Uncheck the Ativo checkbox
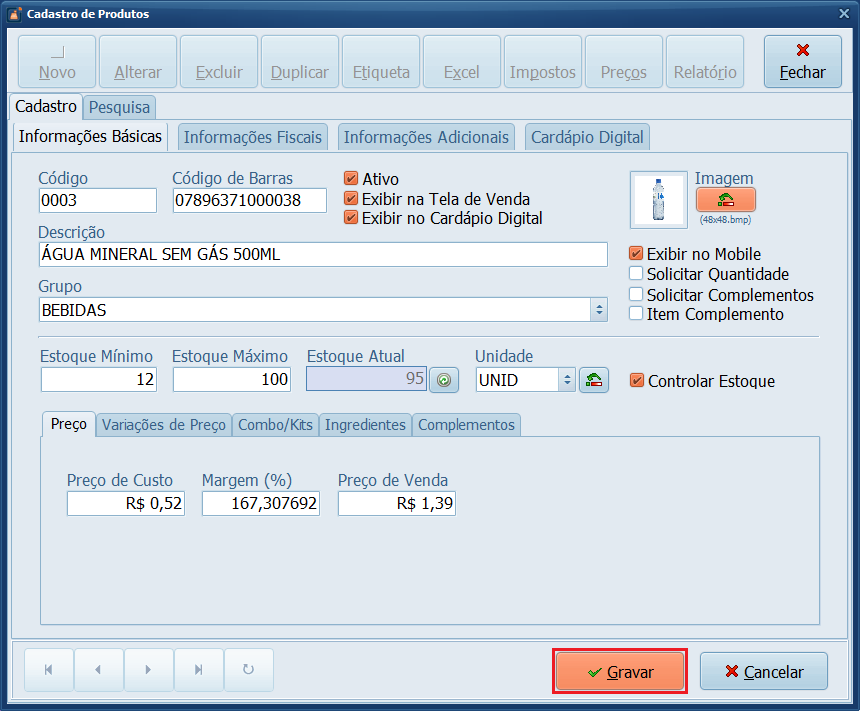860x711 pixels. pos(351,179)
